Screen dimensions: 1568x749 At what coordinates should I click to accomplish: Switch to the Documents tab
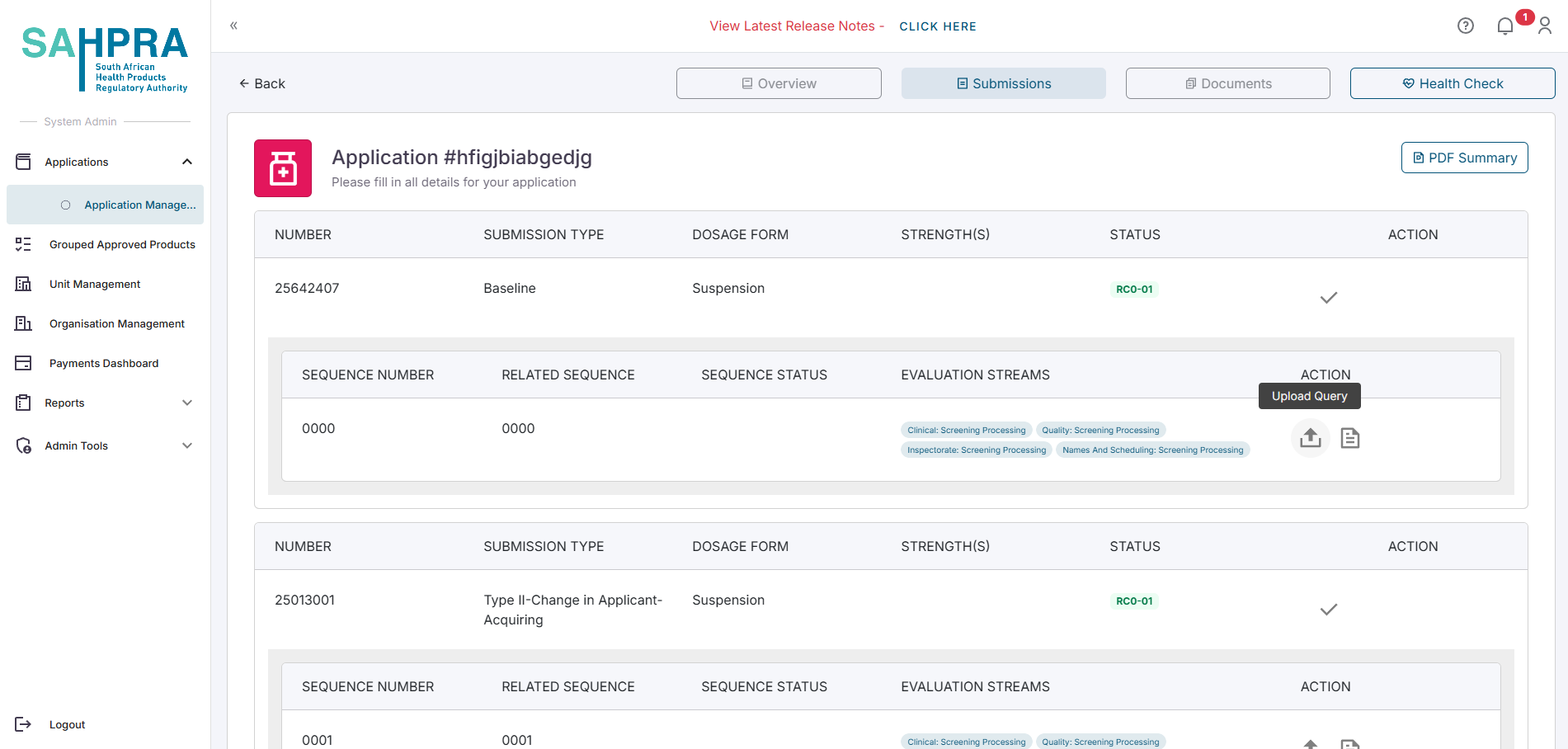1227,83
